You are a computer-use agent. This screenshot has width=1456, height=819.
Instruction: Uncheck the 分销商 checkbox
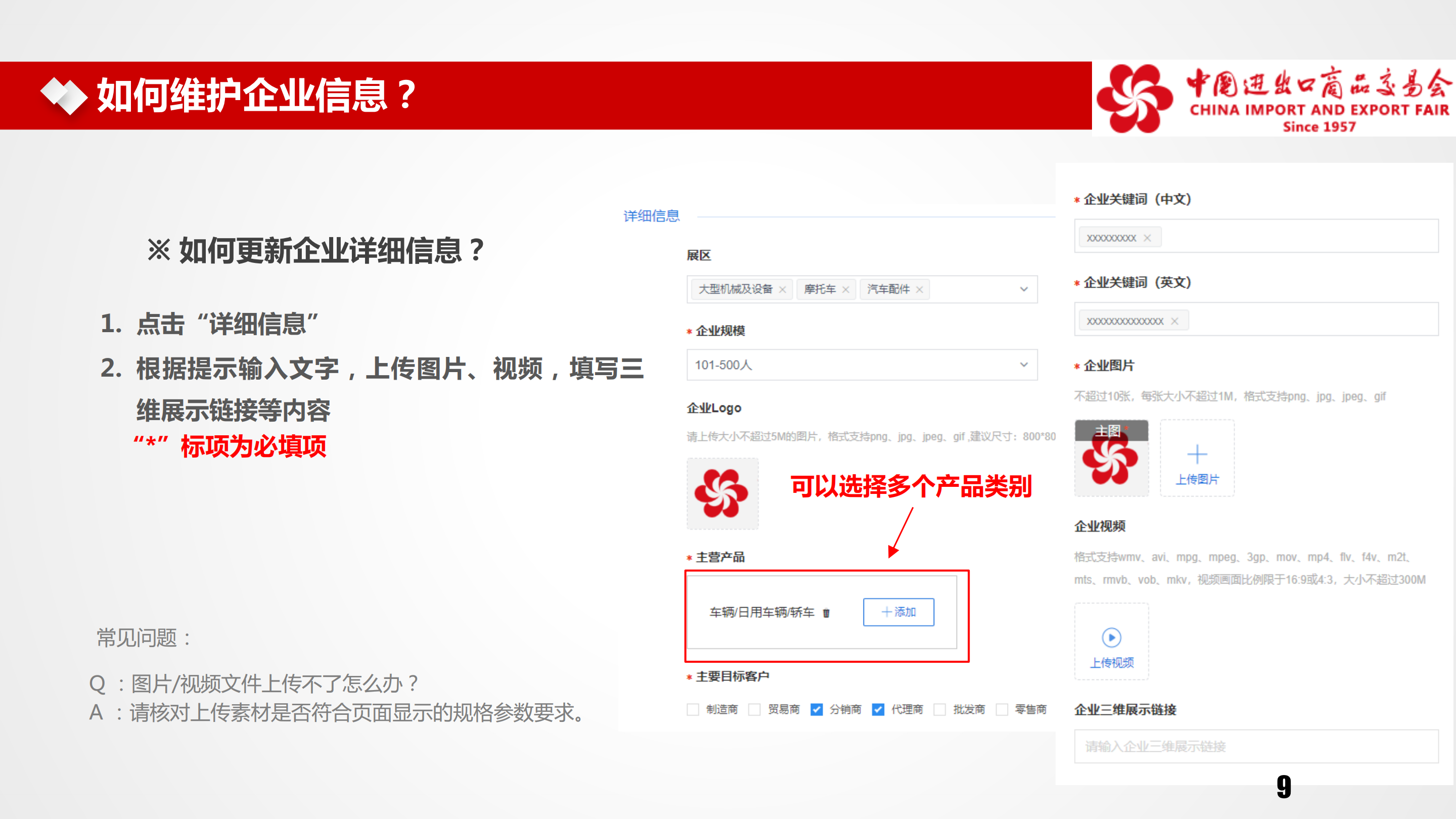pos(816,709)
